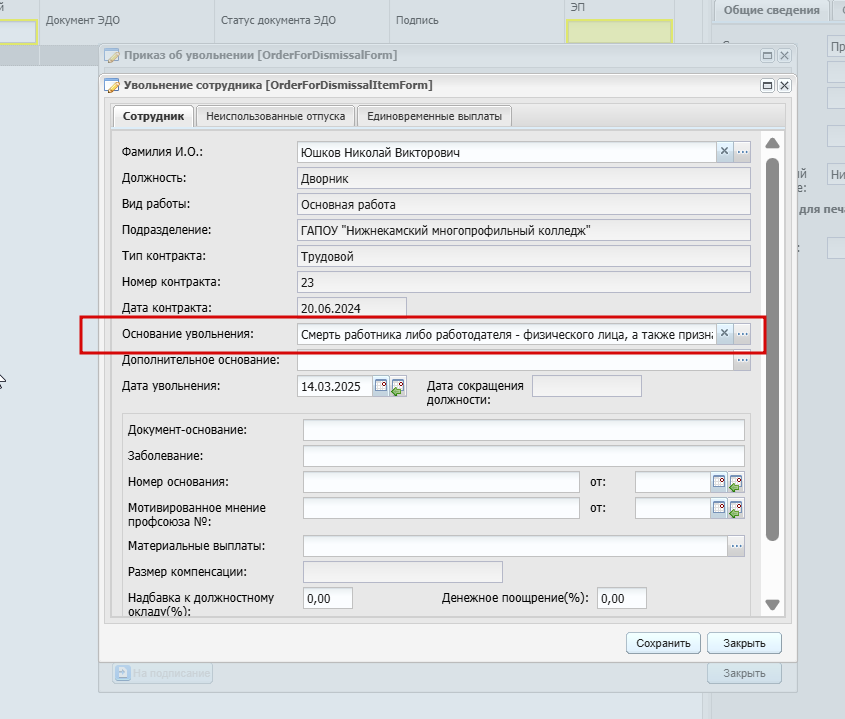Screen dimensions: 845x719
Task: Clear Основание увольнения value with X icon
Action: click(724, 334)
